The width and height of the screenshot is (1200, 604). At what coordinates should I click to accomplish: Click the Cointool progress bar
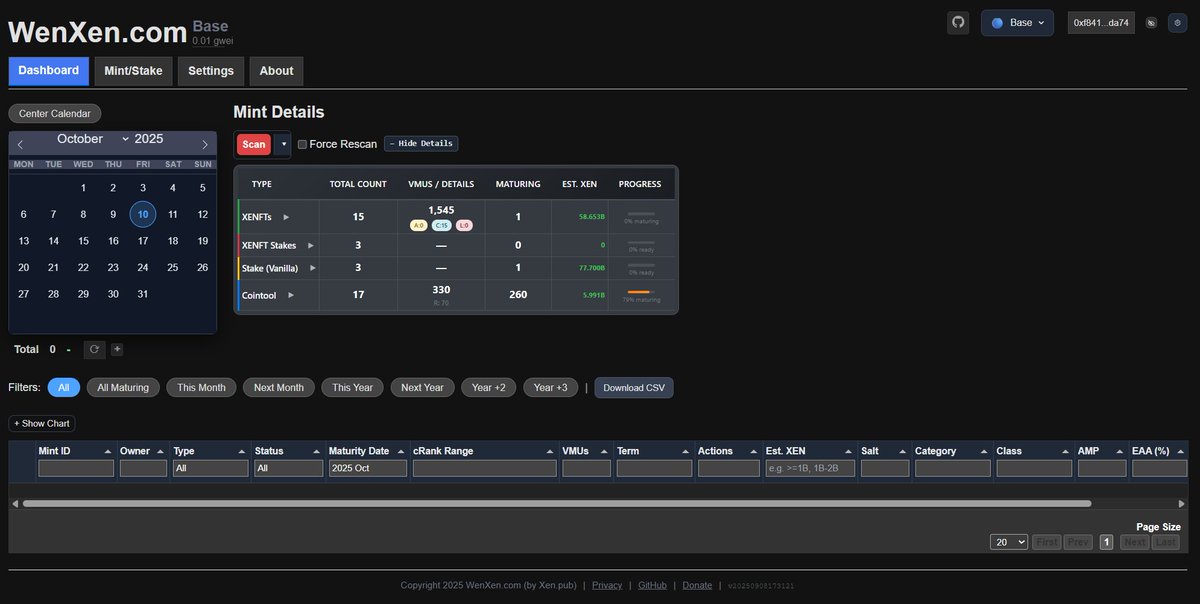point(641,292)
